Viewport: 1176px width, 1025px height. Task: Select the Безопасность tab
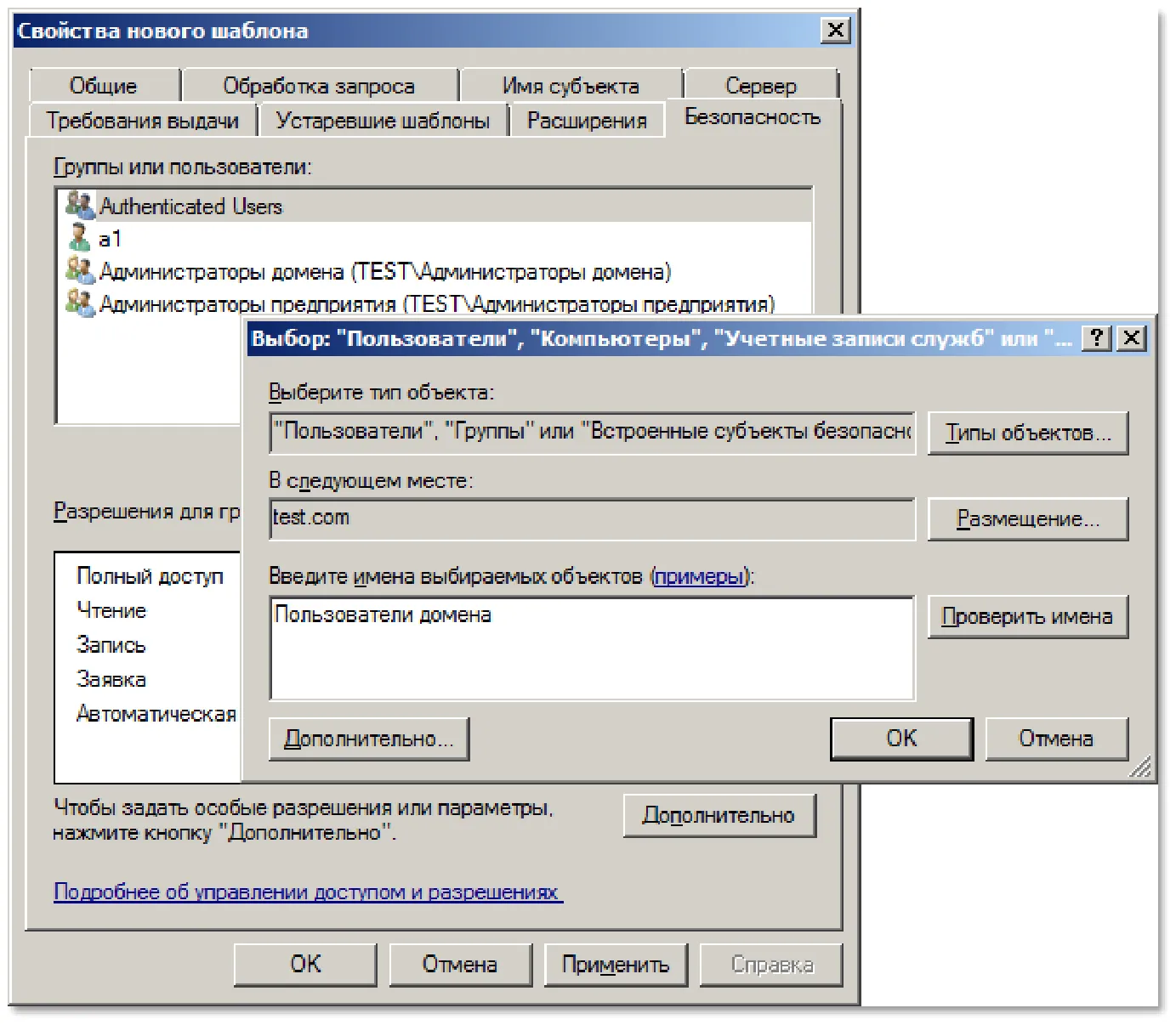coord(753,117)
